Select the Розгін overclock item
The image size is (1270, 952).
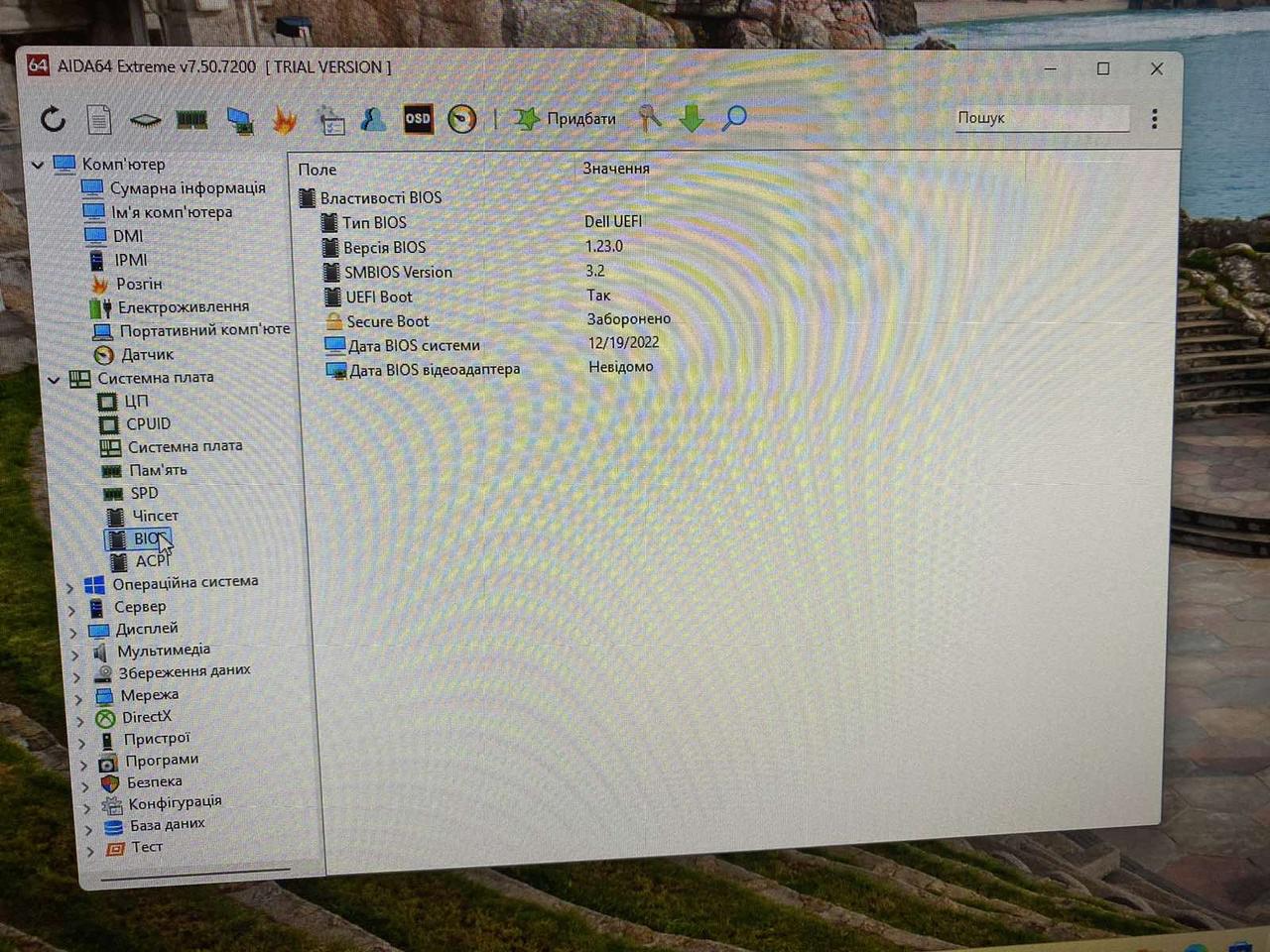click(x=139, y=284)
